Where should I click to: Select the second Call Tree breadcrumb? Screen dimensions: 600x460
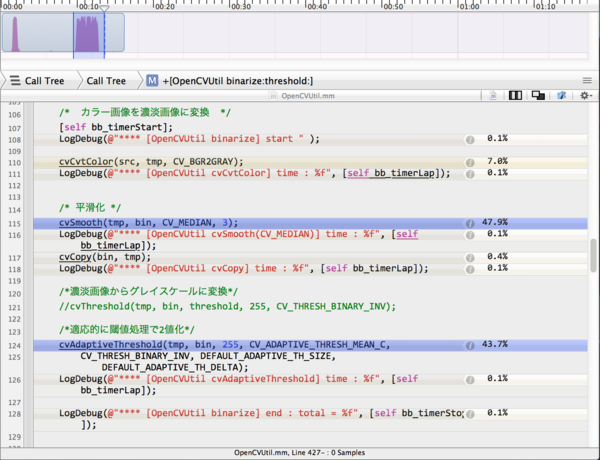point(106,81)
